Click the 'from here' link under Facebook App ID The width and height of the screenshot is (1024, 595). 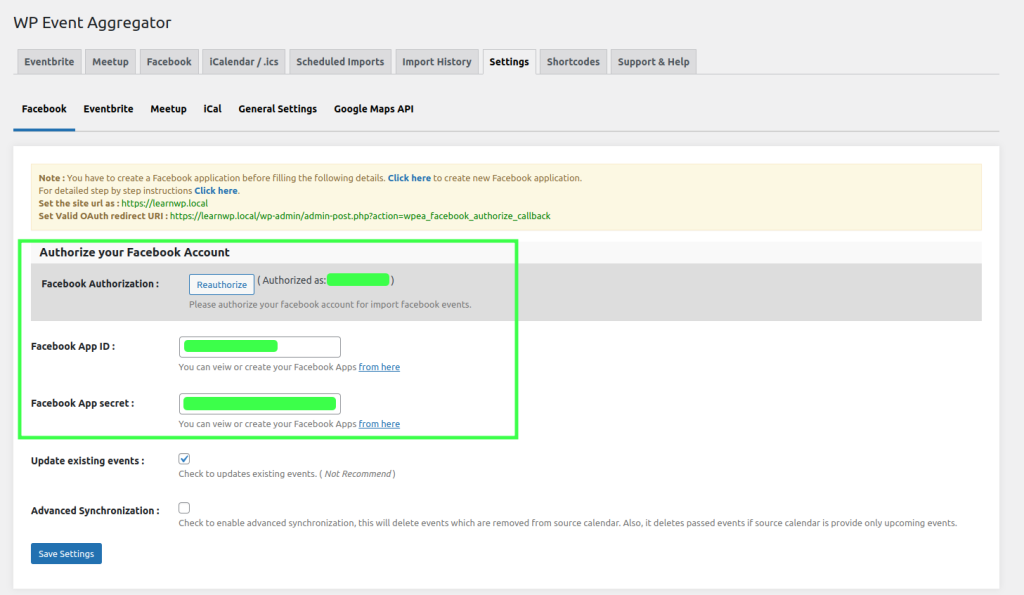point(379,367)
